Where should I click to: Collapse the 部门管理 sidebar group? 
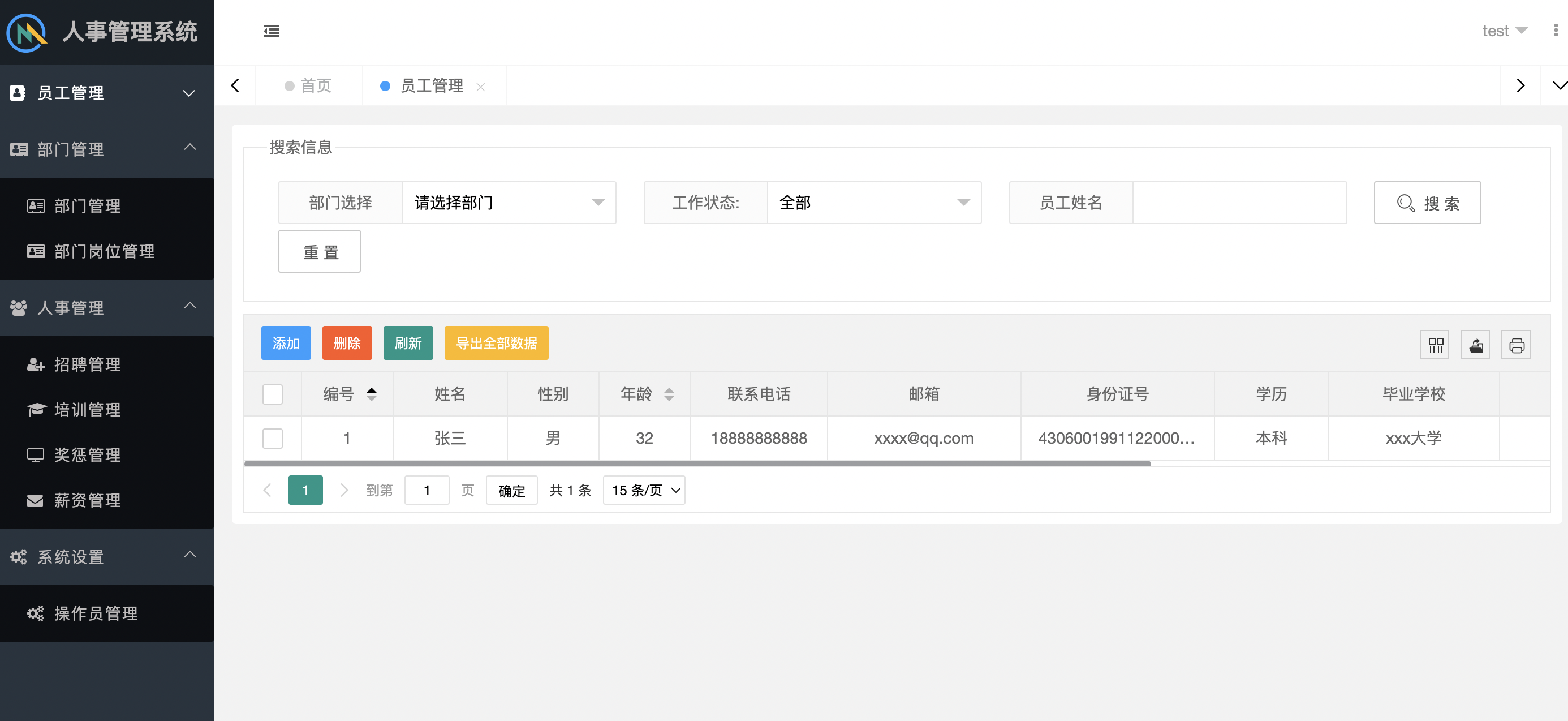[x=190, y=147]
